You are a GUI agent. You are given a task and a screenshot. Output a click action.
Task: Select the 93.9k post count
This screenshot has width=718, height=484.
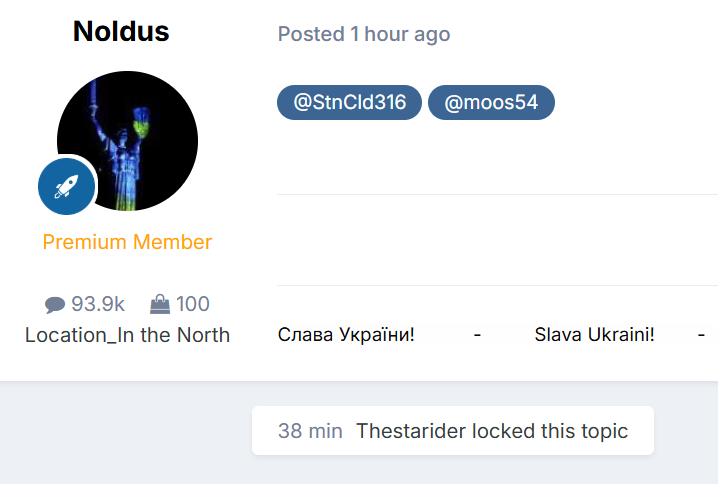pyautogui.click(x=98, y=305)
